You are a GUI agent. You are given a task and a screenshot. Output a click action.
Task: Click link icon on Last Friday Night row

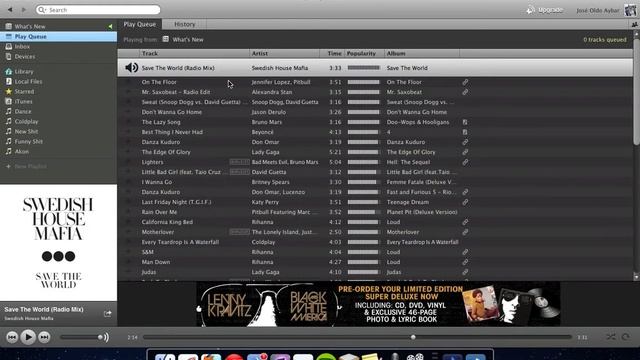(x=465, y=202)
